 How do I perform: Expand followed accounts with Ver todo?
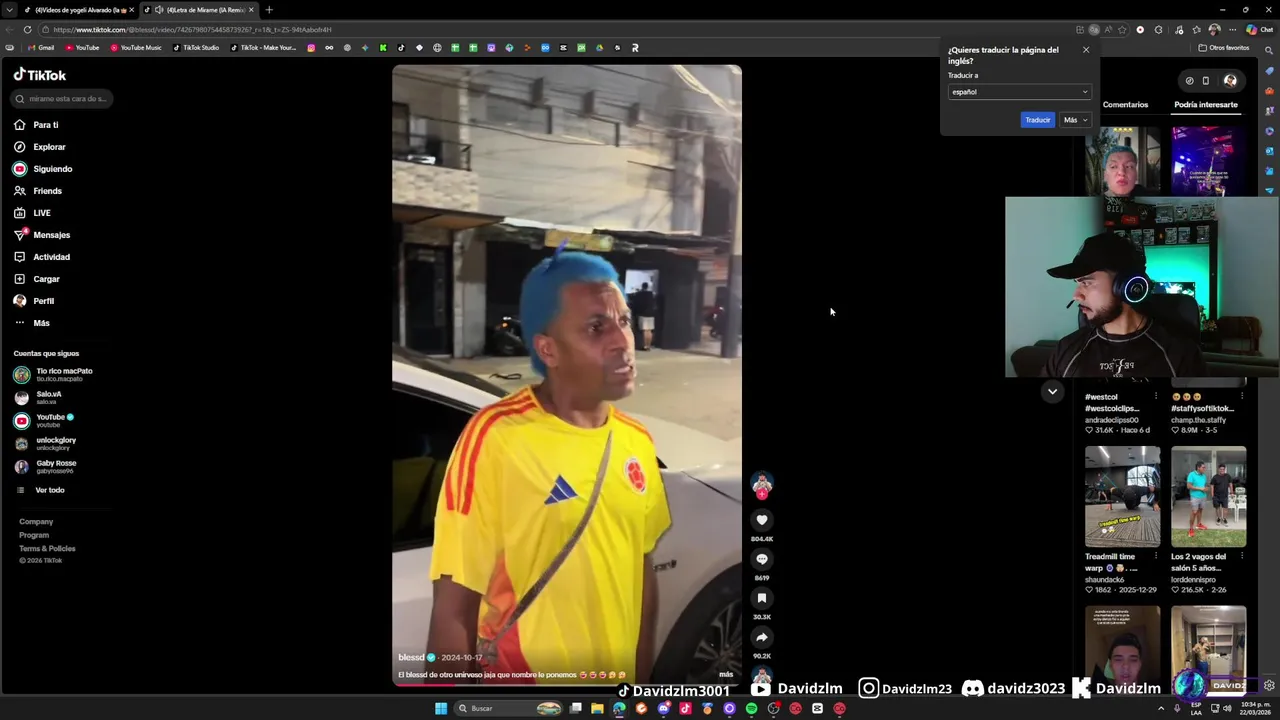pyautogui.click(x=49, y=490)
